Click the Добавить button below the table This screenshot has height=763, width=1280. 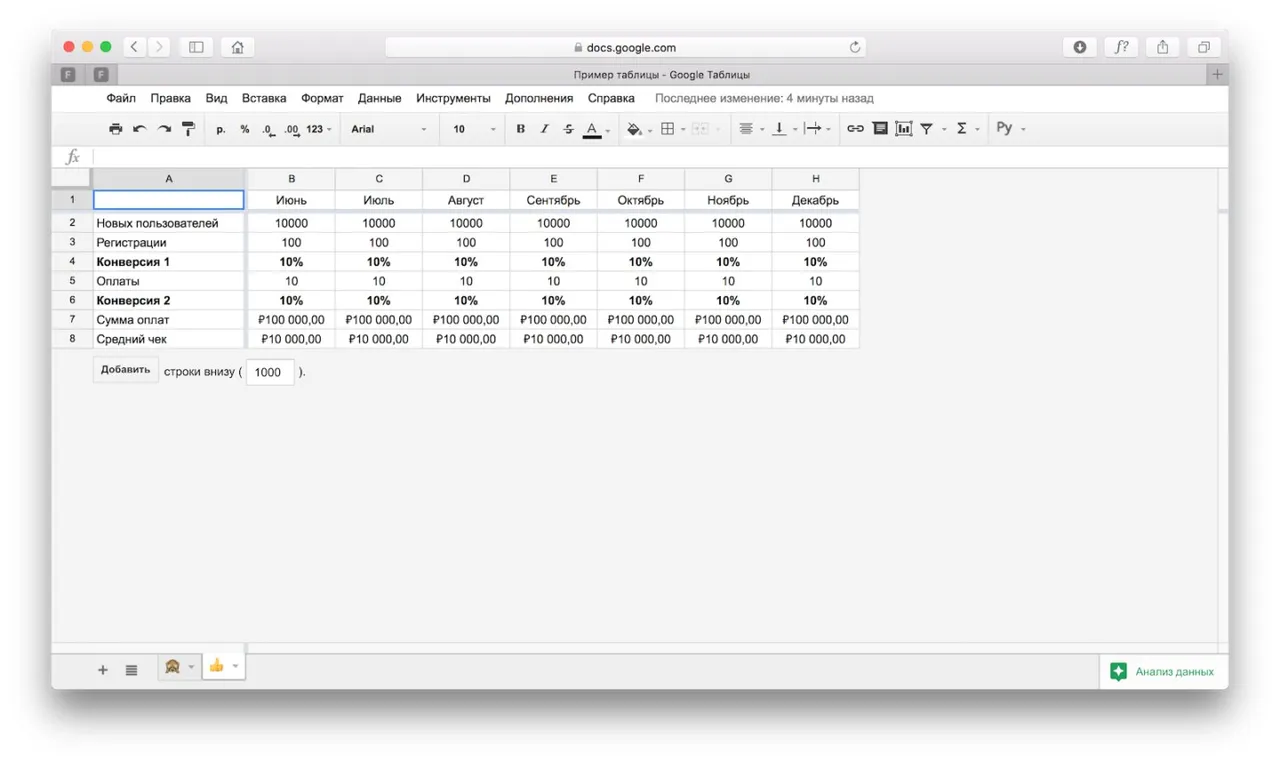(x=125, y=370)
